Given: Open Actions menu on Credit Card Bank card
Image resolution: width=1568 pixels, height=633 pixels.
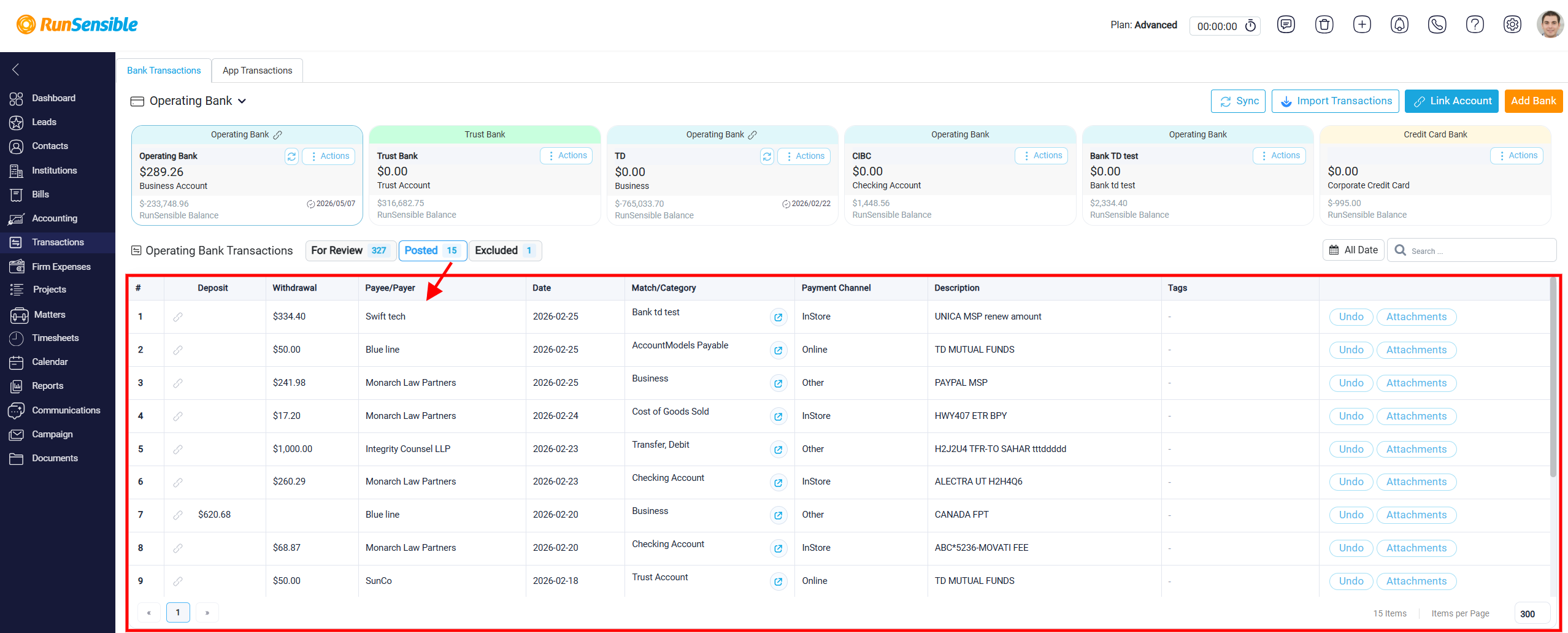Looking at the screenshot, I should (x=1517, y=156).
